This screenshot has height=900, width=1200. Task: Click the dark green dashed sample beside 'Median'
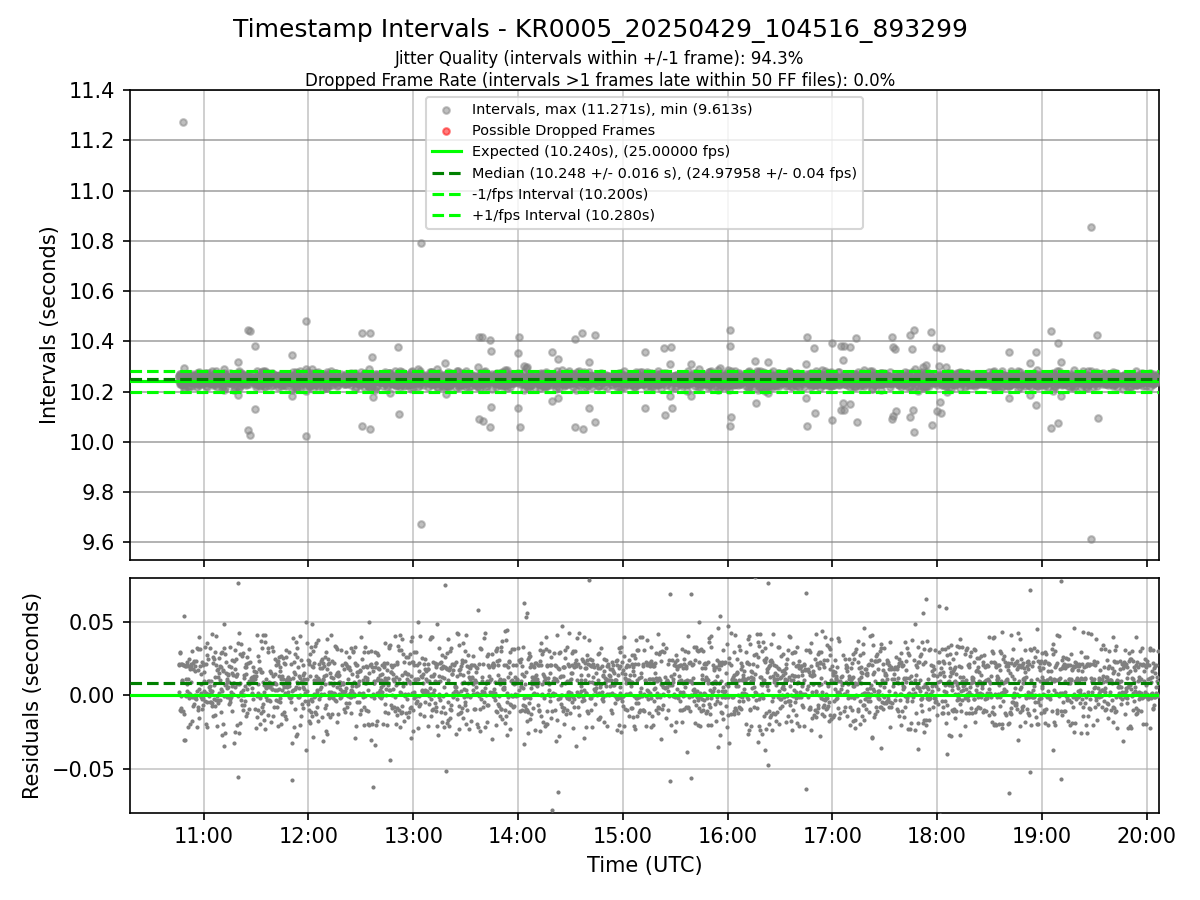[447, 173]
